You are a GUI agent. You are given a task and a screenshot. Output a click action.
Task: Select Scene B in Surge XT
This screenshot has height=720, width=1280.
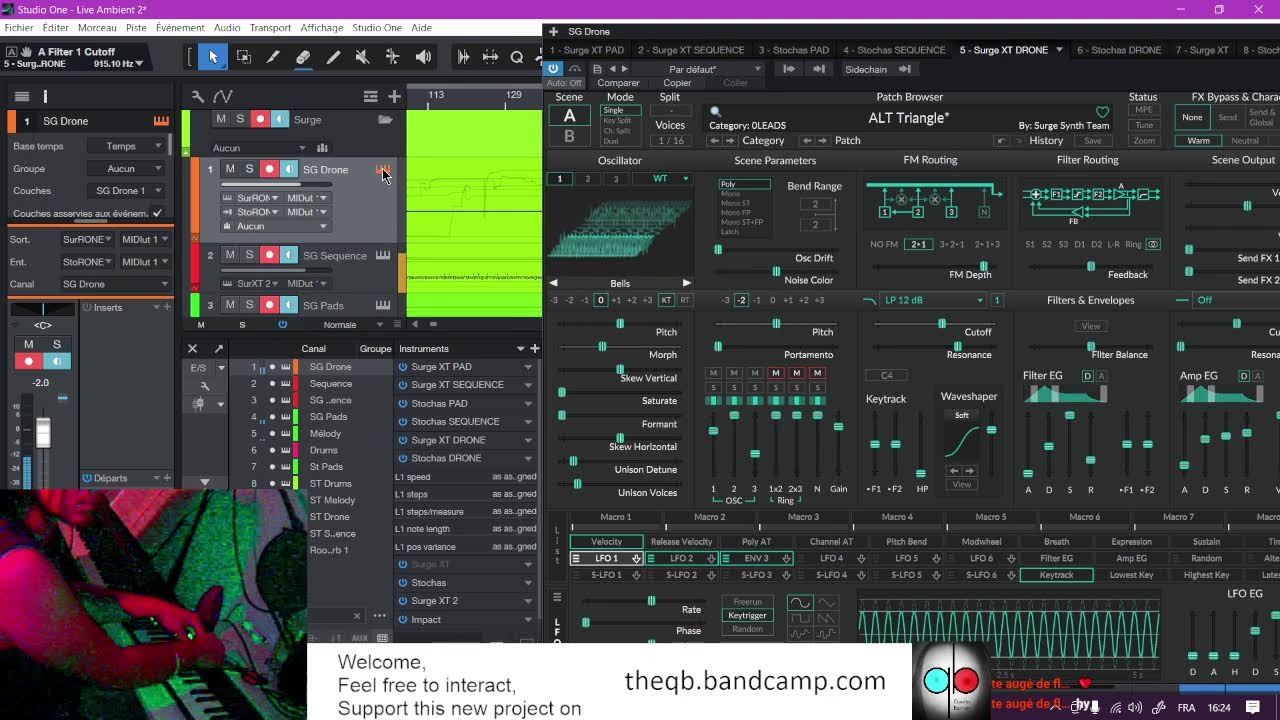(569, 137)
